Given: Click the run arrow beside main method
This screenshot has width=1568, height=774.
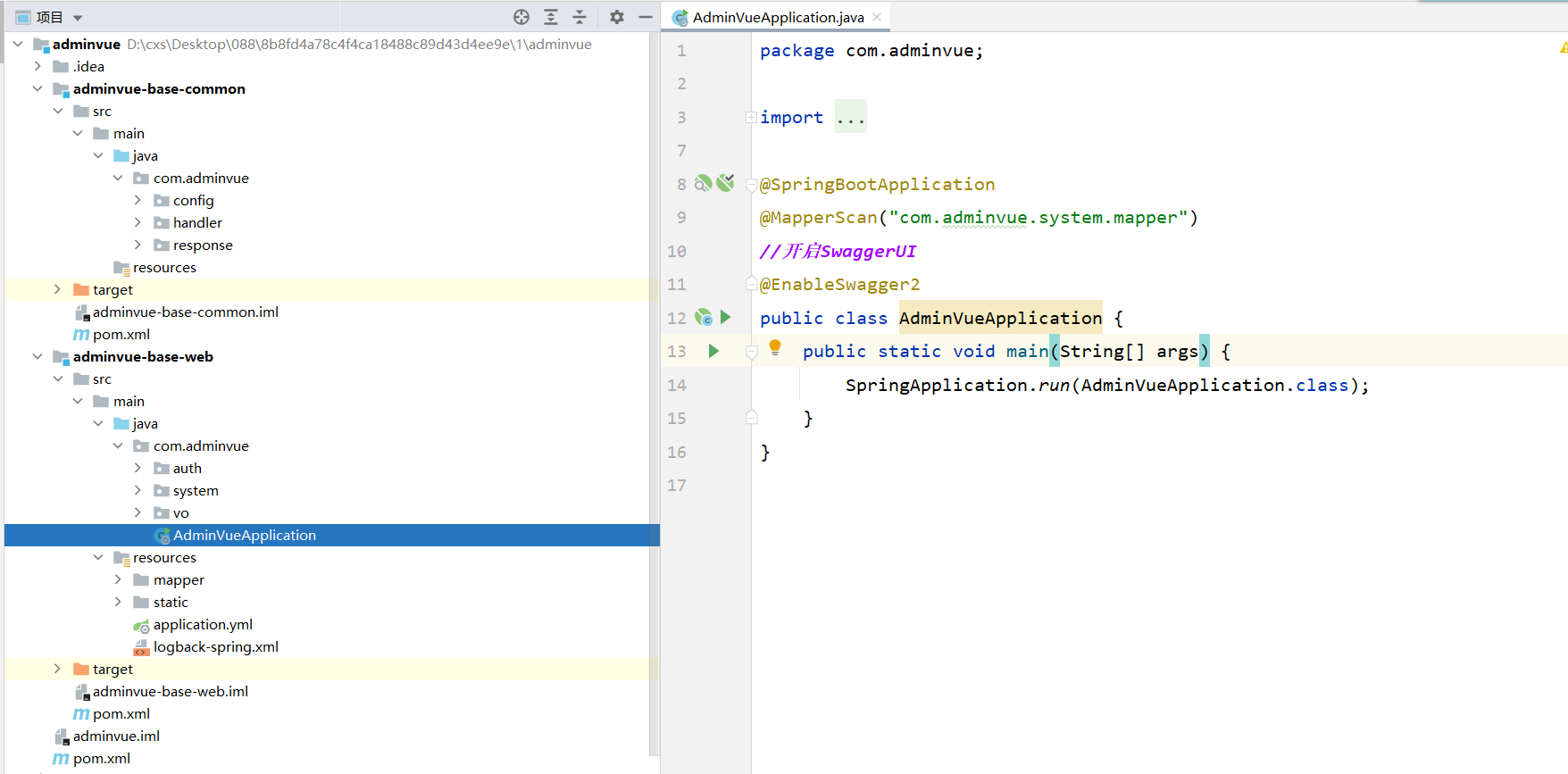Looking at the screenshot, I should (x=713, y=351).
